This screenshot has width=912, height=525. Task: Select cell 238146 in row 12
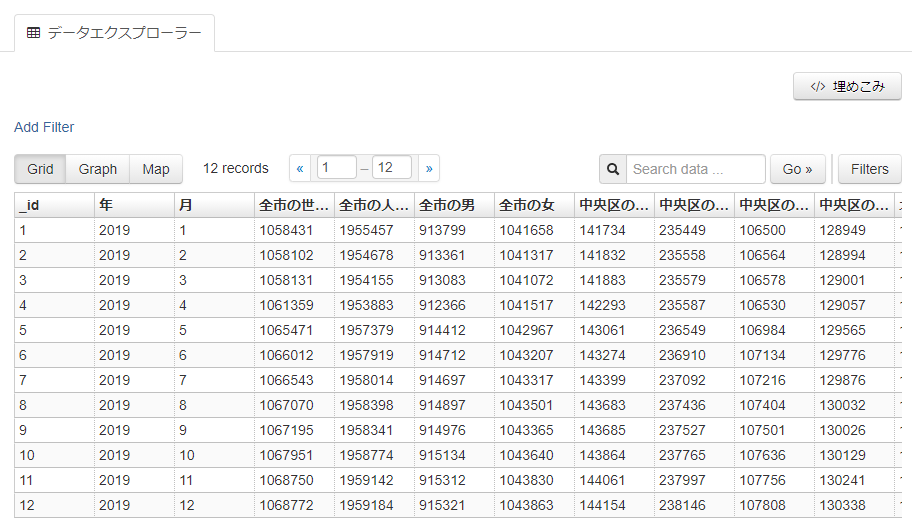coord(694,505)
